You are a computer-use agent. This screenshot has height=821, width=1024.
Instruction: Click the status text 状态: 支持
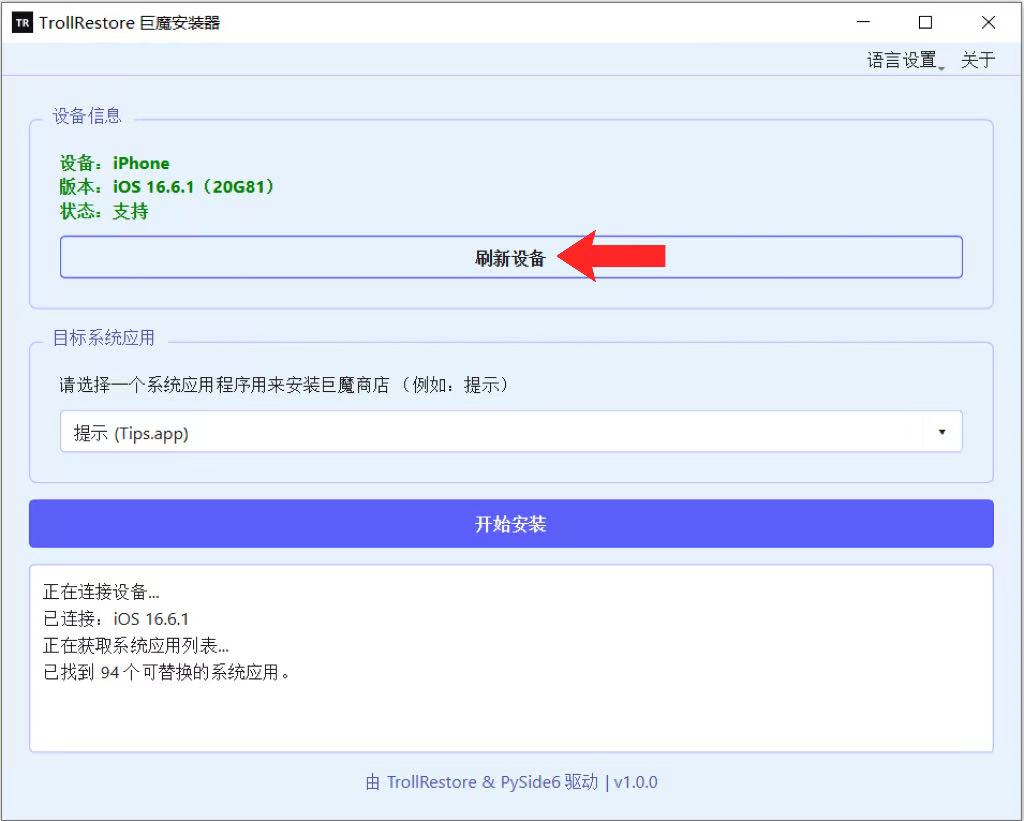pyautogui.click(x=104, y=211)
